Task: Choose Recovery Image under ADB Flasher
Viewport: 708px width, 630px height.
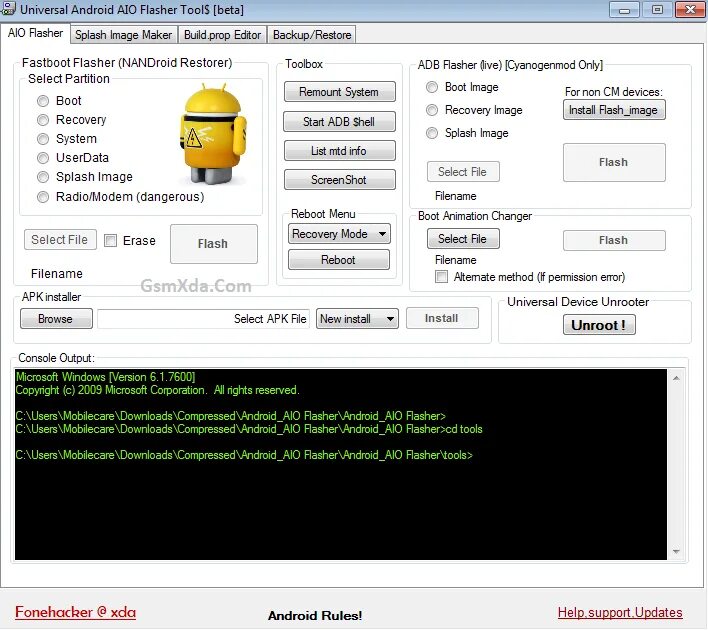Action: pos(432,110)
